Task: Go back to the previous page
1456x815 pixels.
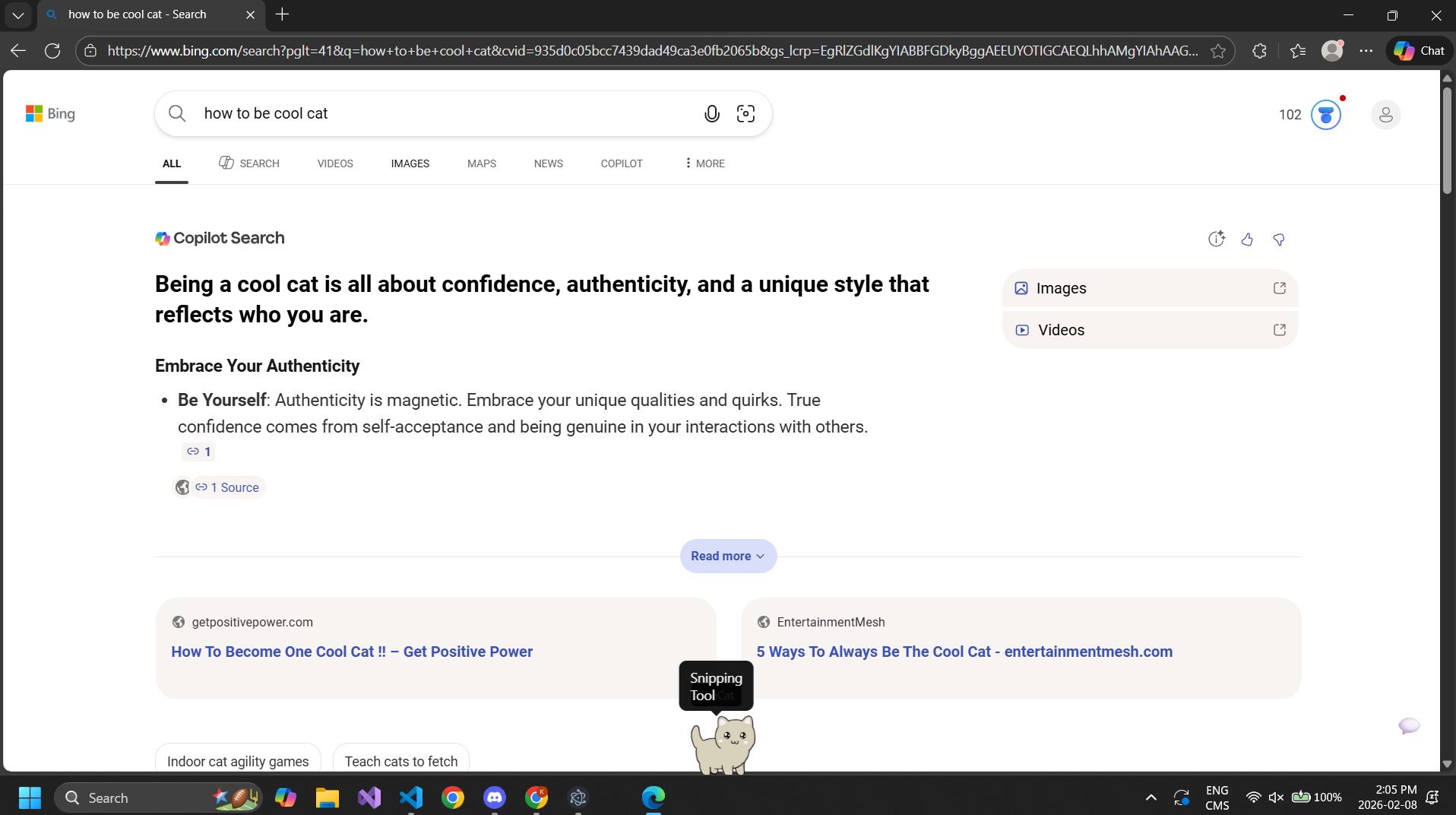Action: click(x=18, y=51)
